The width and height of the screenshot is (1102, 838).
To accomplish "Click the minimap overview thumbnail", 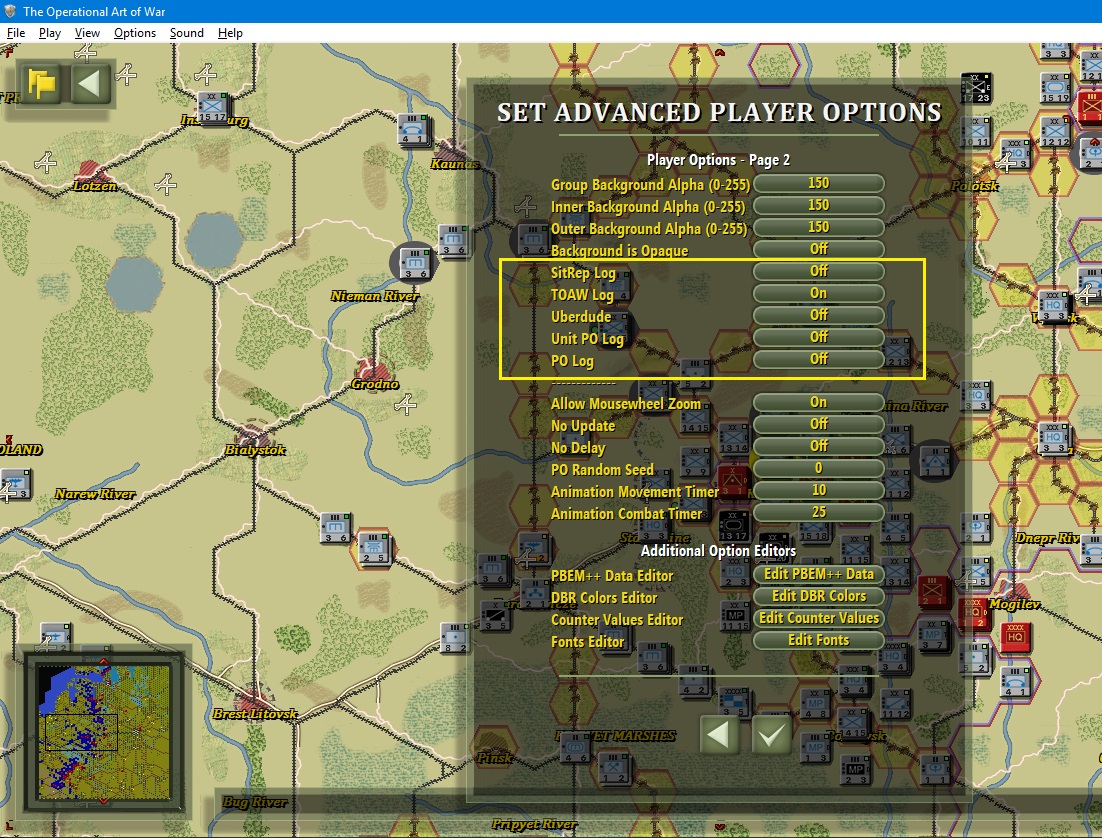I will pyautogui.click(x=104, y=732).
